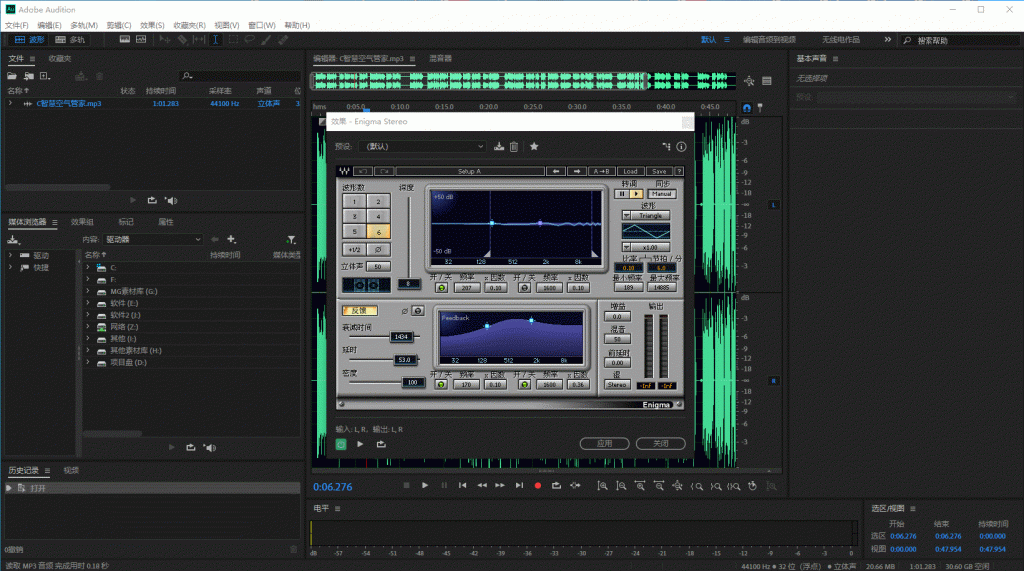The height and width of the screenshot is (571, 1024).
Task: Open File icon in the Files panel
Action: (x=12, y=76)
